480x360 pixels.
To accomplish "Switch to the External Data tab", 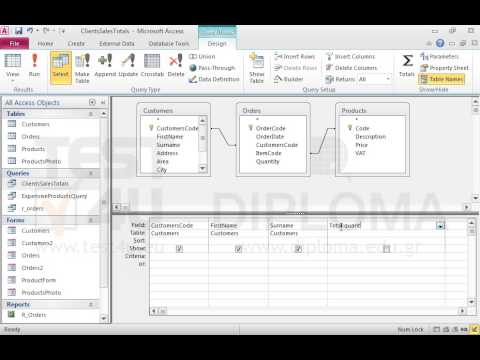I will 117,44.
